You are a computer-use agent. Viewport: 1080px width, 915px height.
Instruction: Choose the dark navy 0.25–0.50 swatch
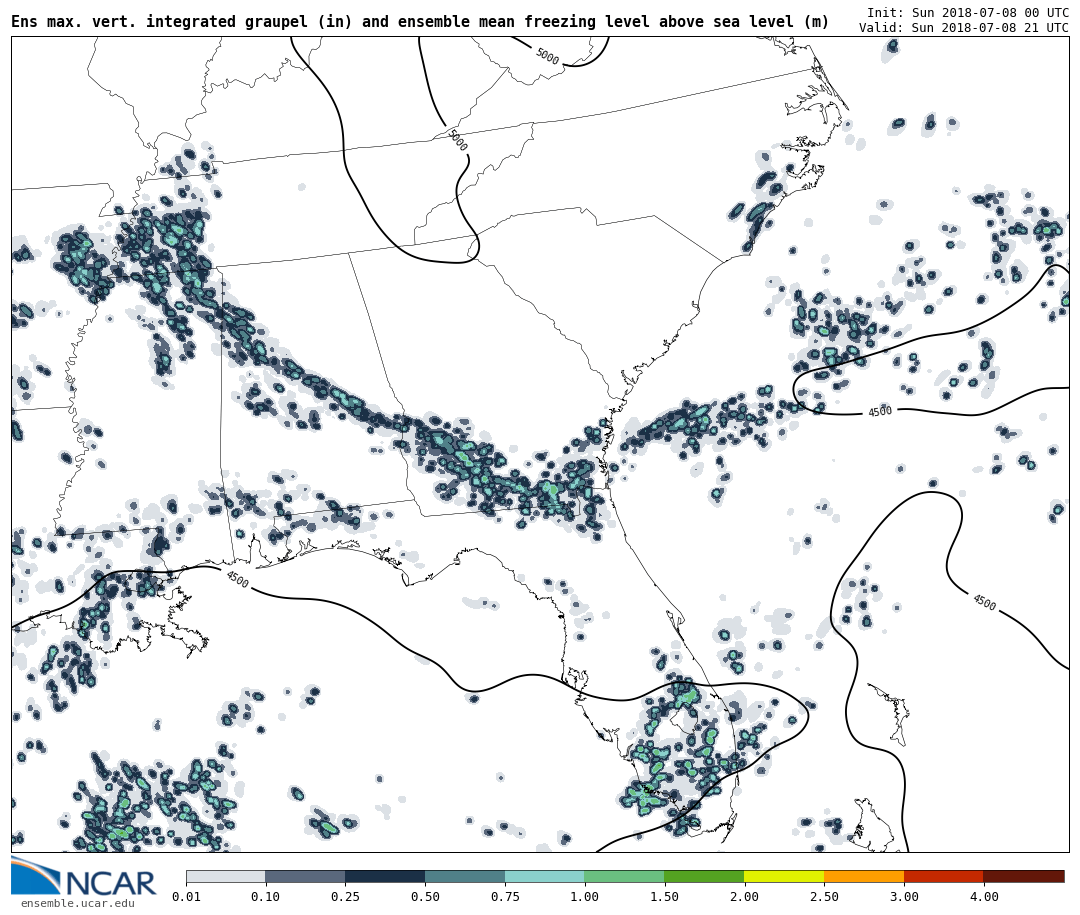click(385, 876)
